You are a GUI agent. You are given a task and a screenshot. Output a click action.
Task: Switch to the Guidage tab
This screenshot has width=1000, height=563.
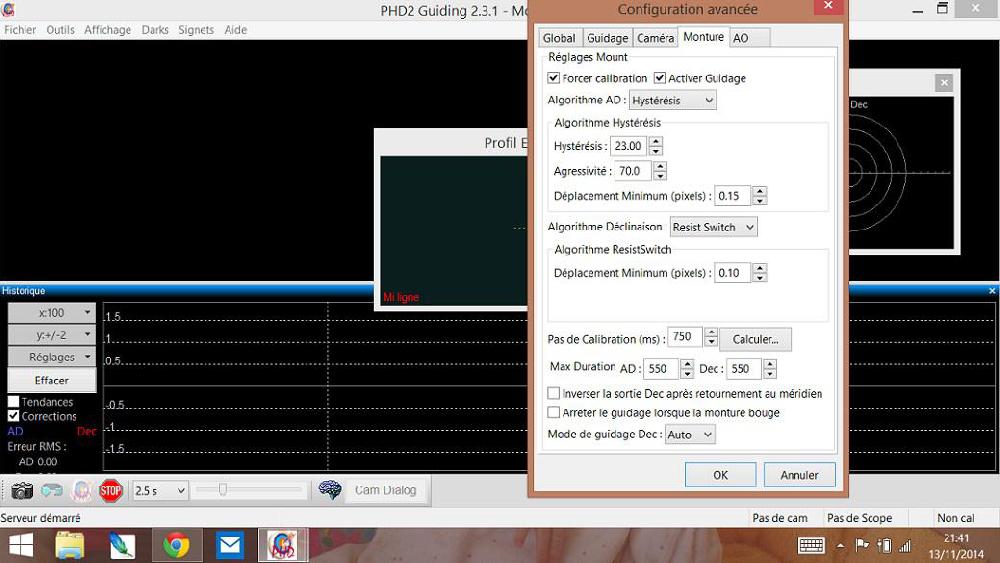(x=607, y=38)
